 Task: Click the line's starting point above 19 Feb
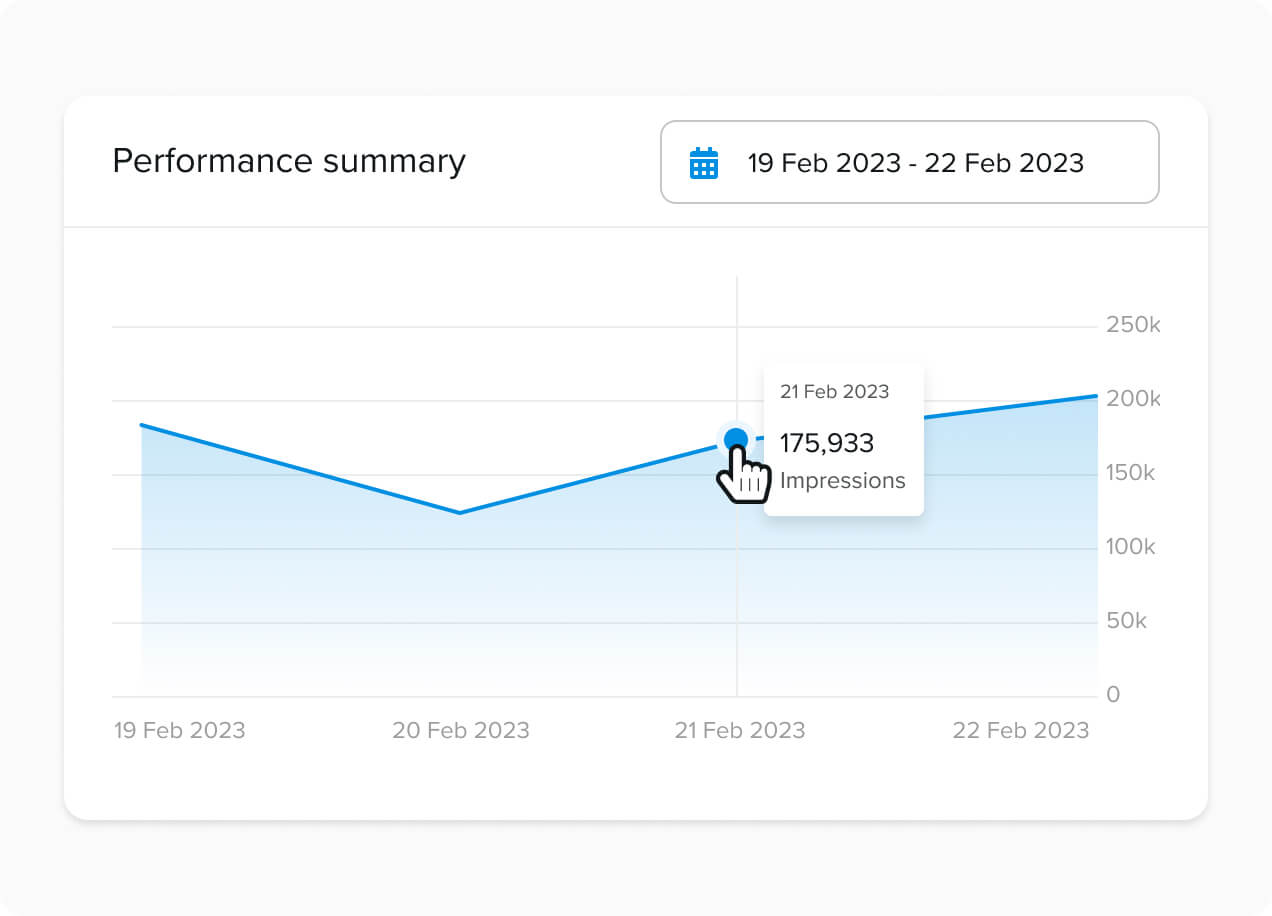[x=141, y=425]
